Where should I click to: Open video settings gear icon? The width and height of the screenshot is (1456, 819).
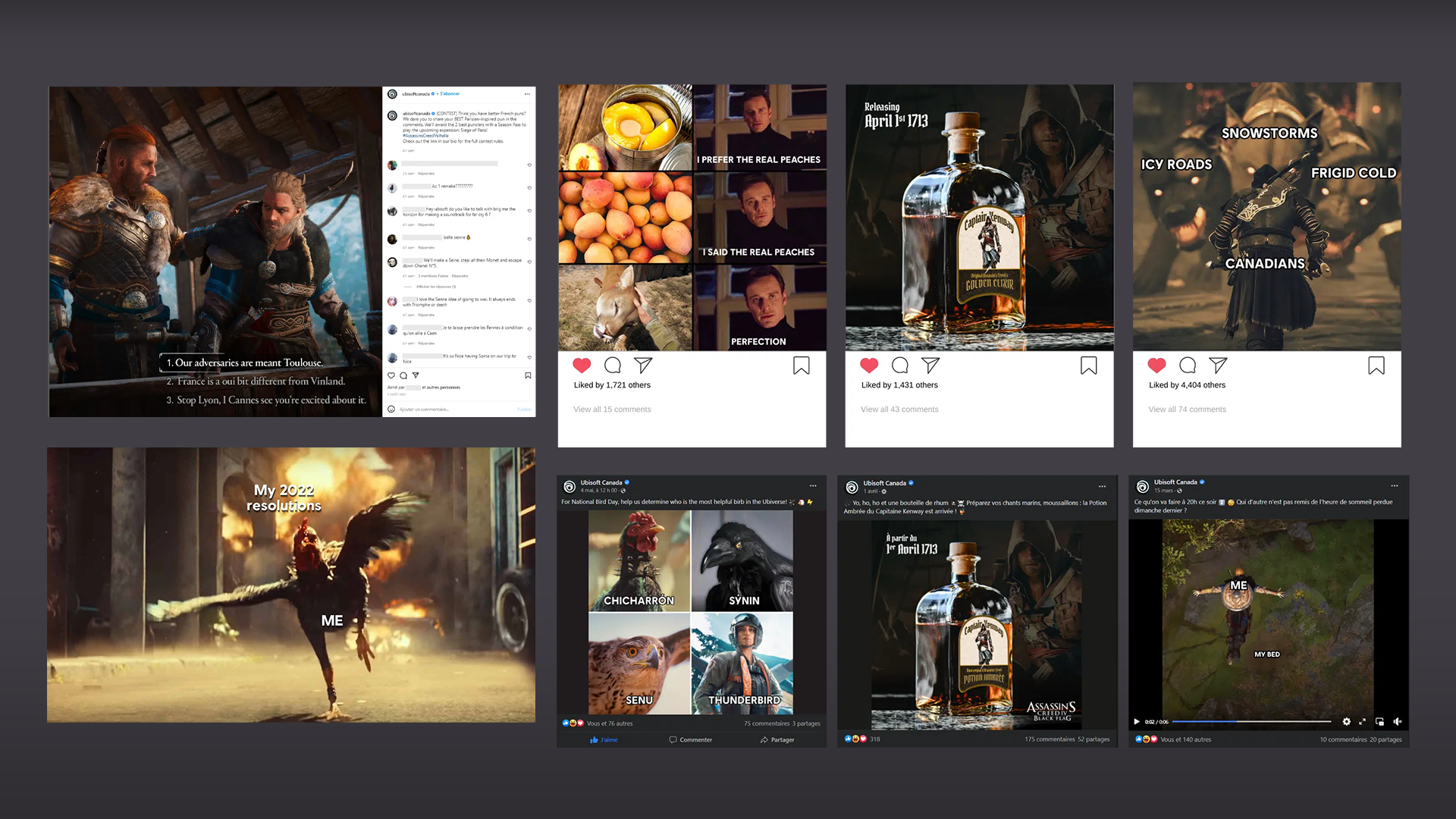(1346, 722)
